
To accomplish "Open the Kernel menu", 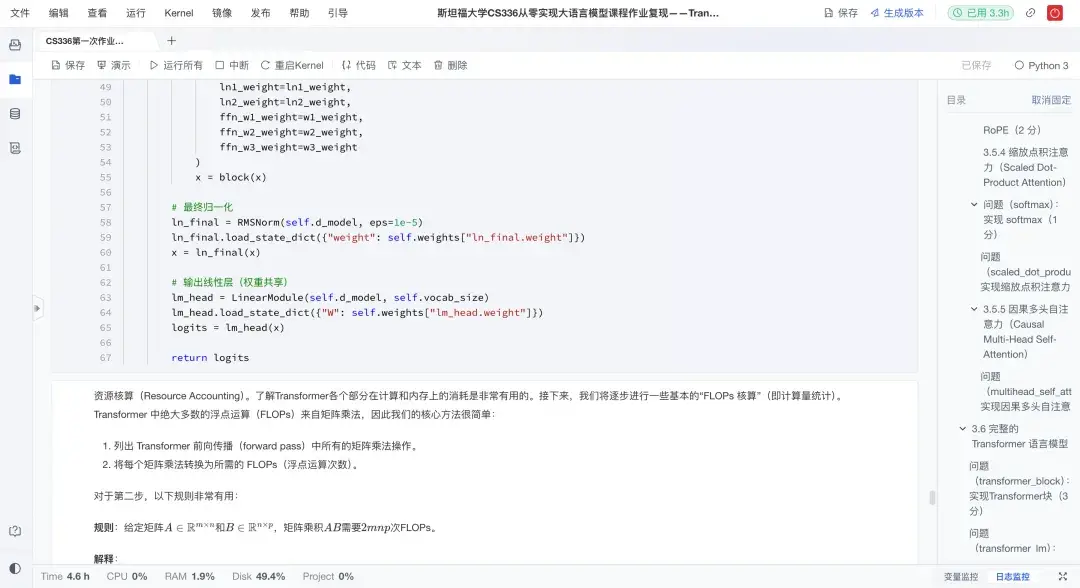I will pyautogui.click(x=178, y=13).
